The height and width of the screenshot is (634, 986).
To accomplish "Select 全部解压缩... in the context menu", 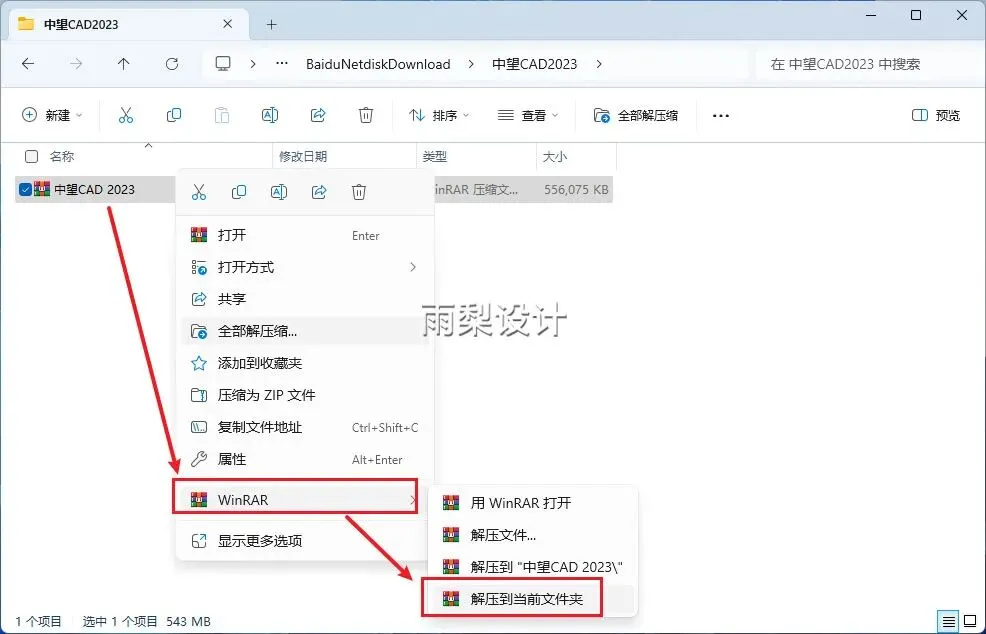I will click(305, 331).
